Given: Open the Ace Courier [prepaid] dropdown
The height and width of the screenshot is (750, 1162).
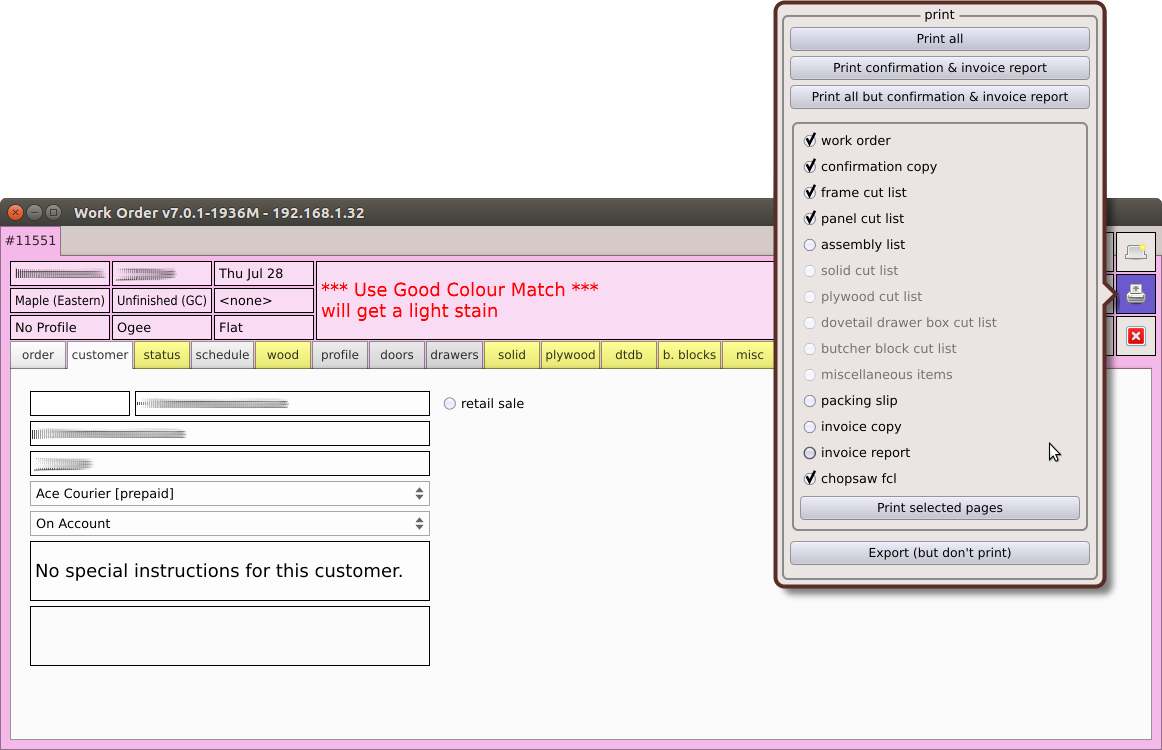Looking at the screenshot, I should pyautogui.click(x=229, y=494).
